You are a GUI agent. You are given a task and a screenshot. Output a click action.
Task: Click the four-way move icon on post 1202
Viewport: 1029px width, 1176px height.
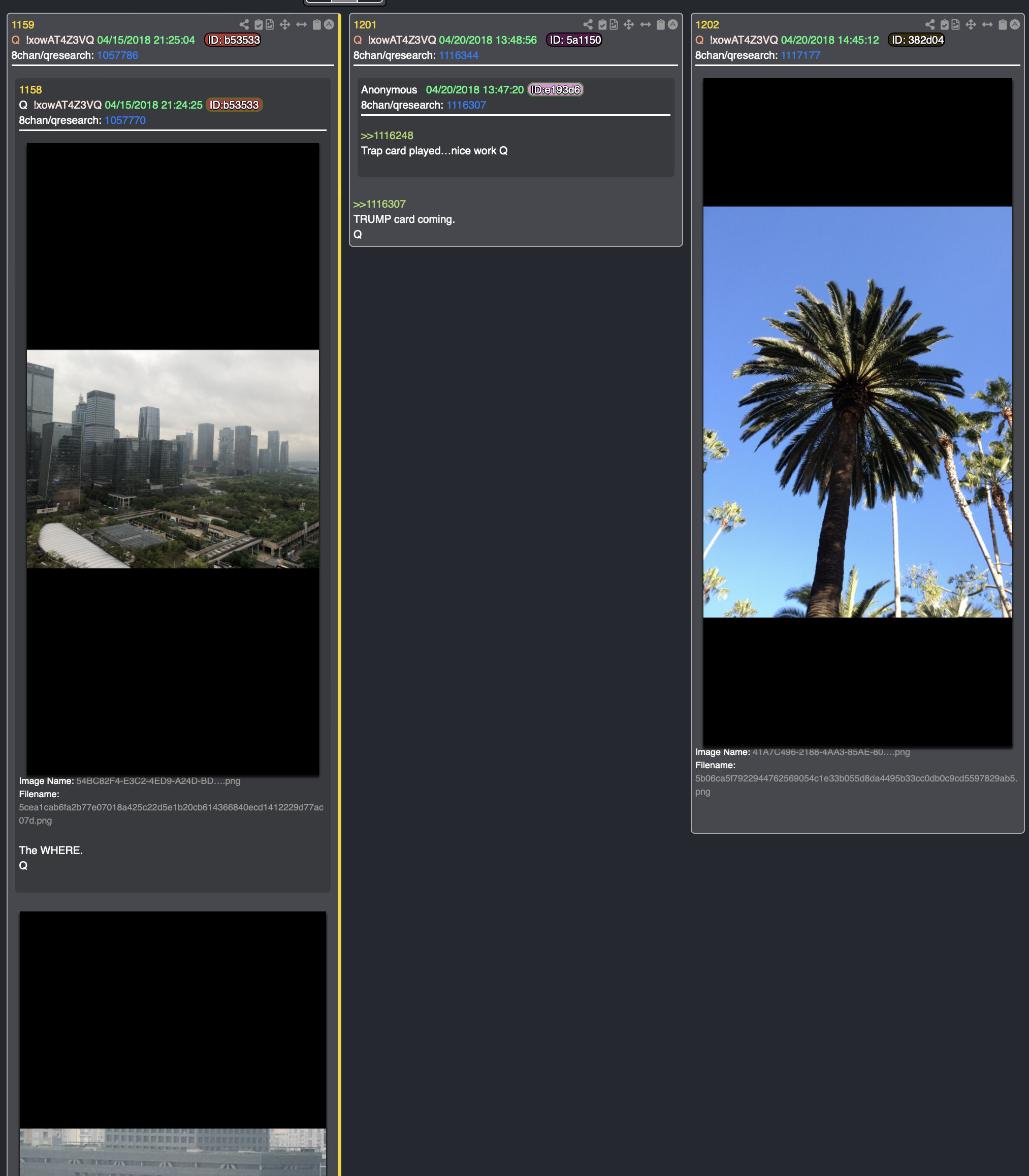pos(971,25)
